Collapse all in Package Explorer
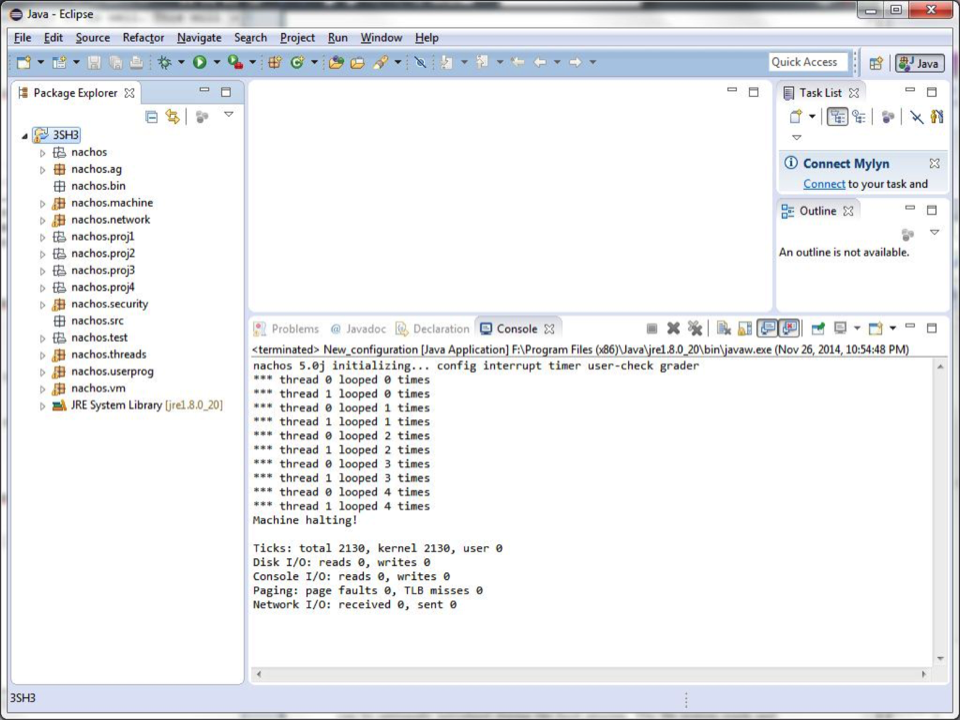The height and width of the screenshot is (720, 960). tap(152, 117)
